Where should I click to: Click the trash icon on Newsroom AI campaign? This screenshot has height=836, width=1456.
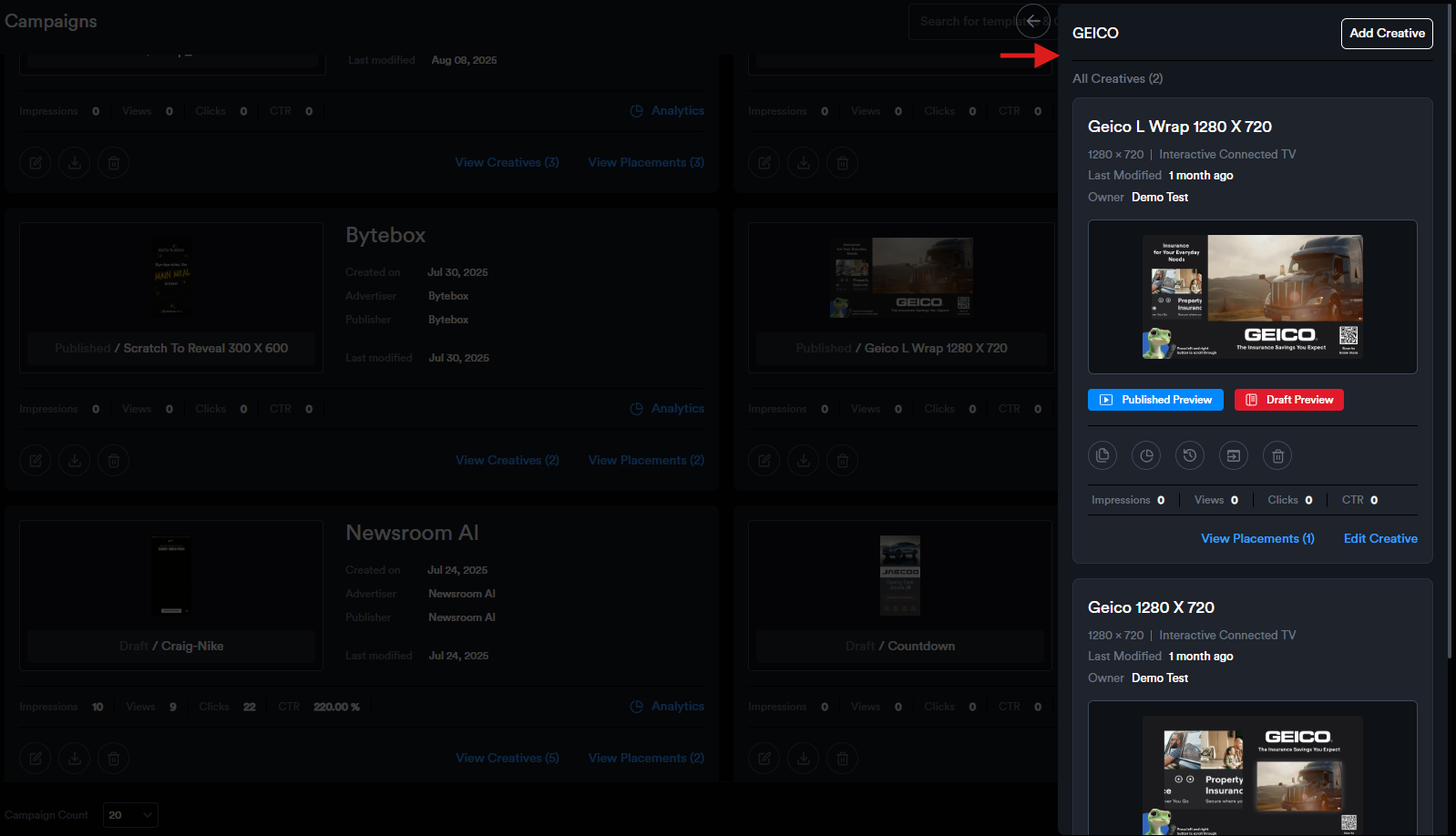[x=114, y=758]
